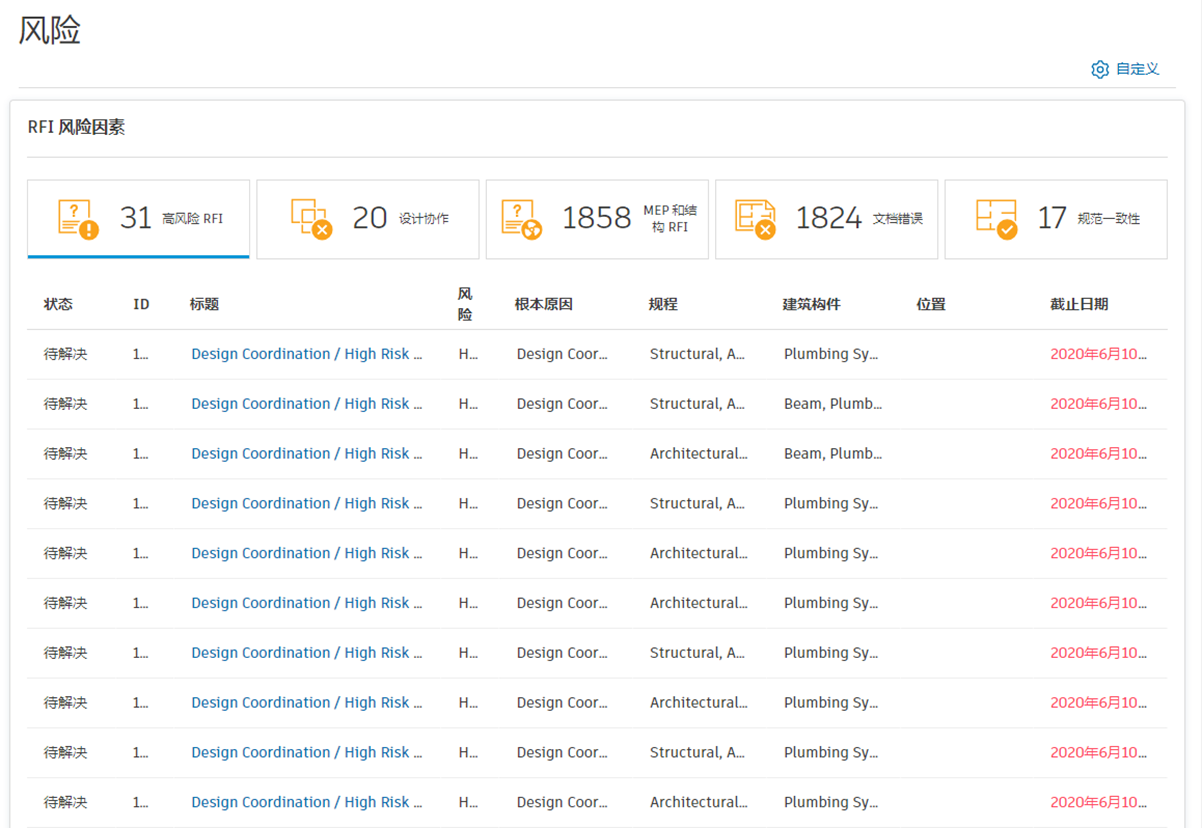The width and height of the screenshot is (1202, 828).
Task: Select the 17 规范一致性 tab
Action: point(1056,219)
